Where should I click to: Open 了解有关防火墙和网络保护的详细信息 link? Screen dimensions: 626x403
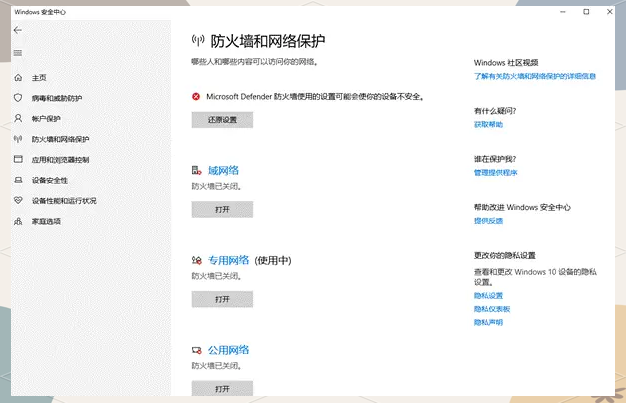tap(535, 76)
